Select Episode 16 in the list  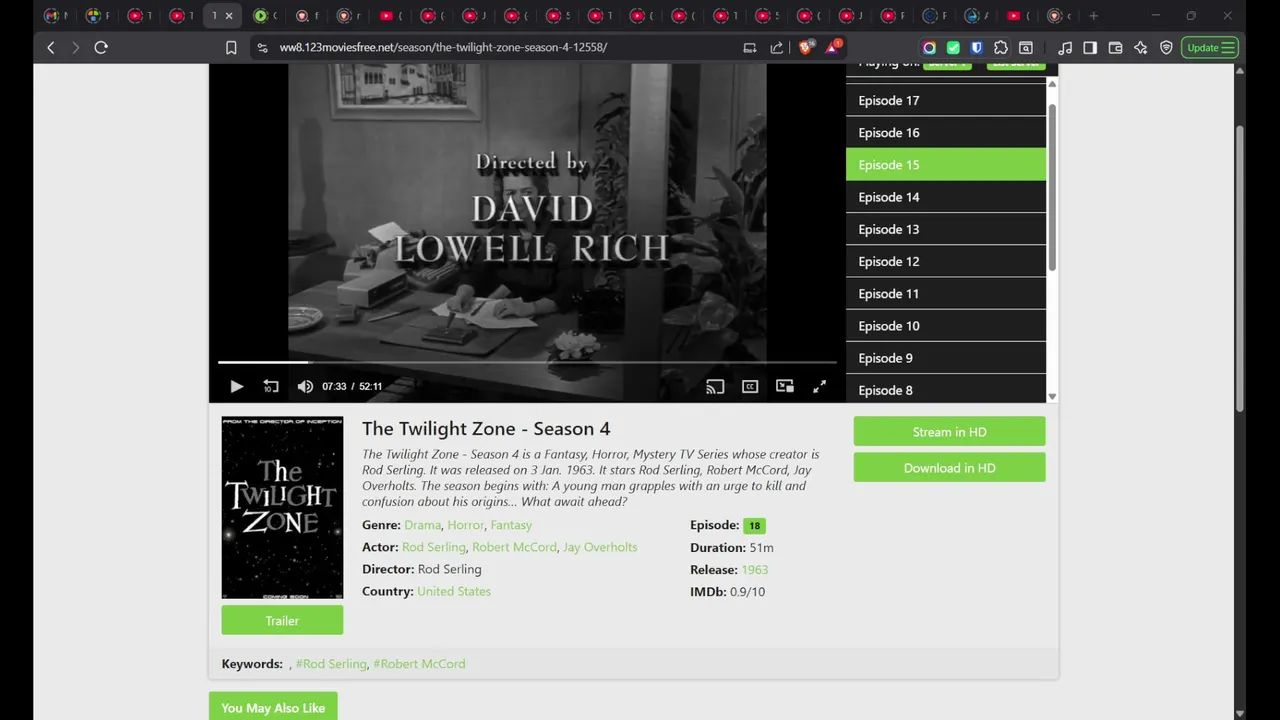pos(945,132)
